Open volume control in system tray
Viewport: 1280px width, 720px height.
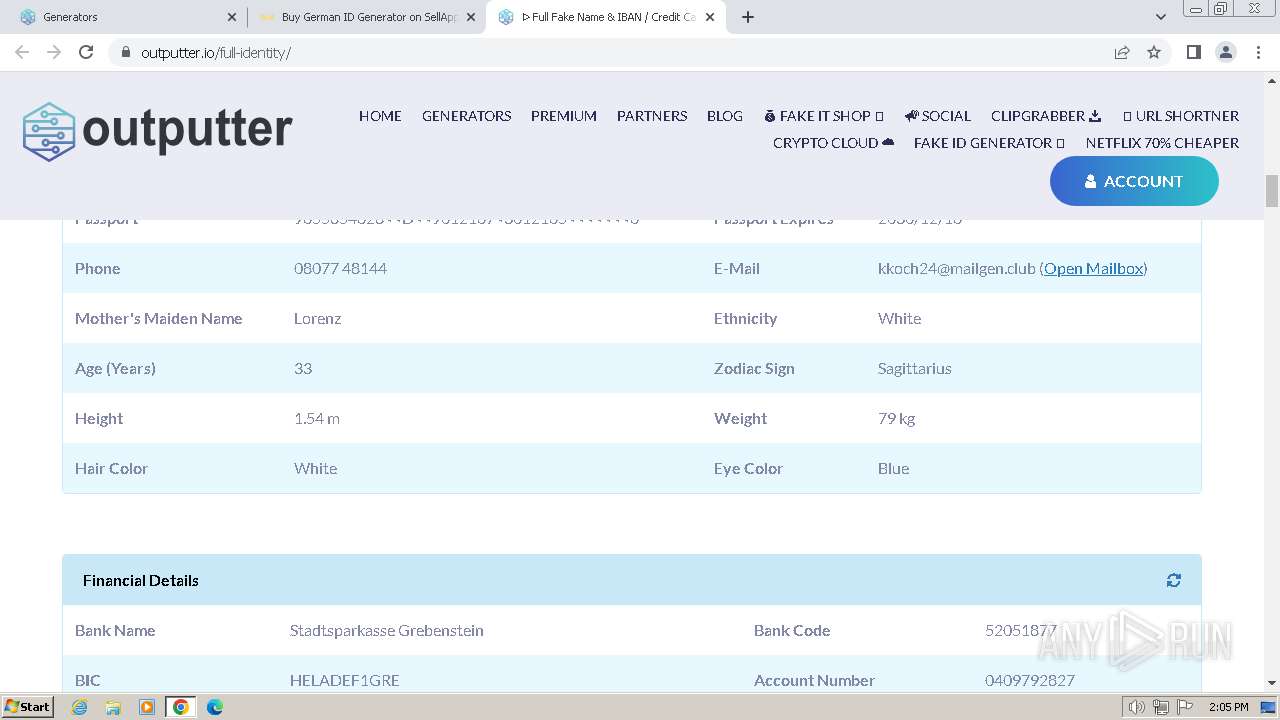[x=1137, y=707]
